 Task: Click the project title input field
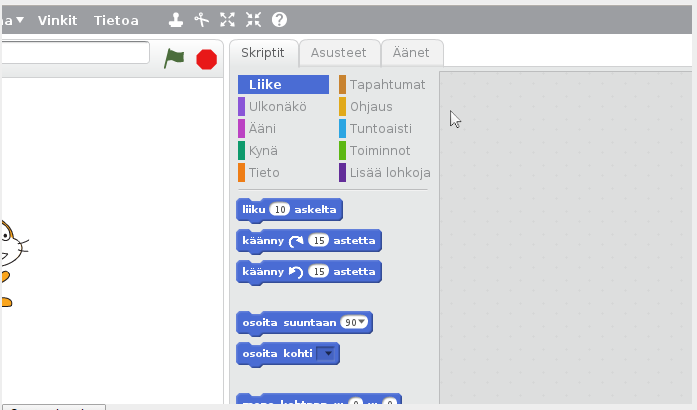pyautogui.click(x=75, y=53)
